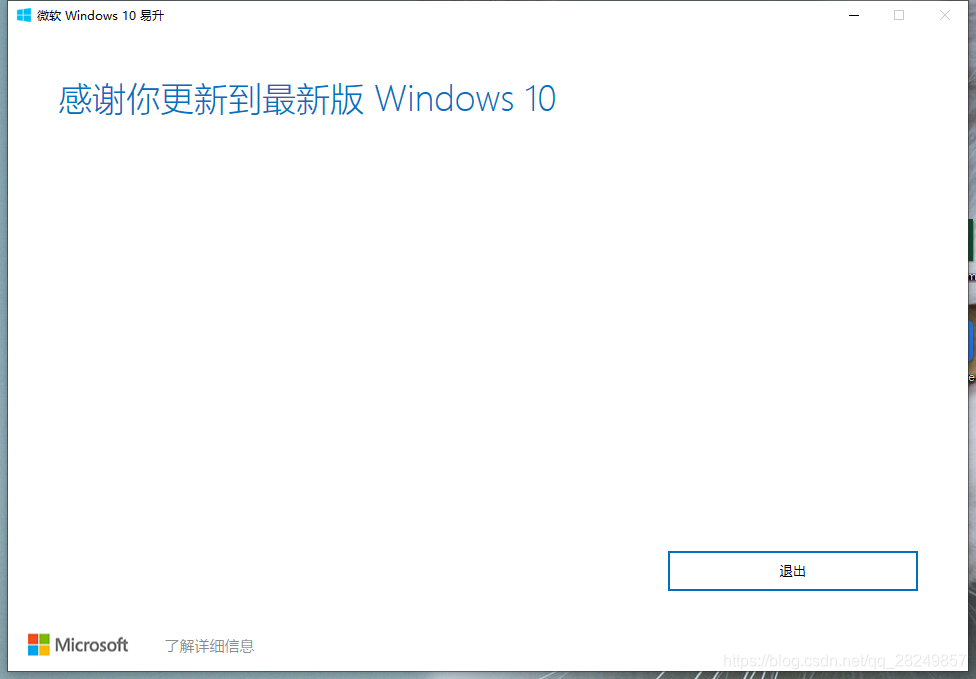This screenshot has height=679, width=976.
Task: Click the empty title bar area
Action: point(498,15)
